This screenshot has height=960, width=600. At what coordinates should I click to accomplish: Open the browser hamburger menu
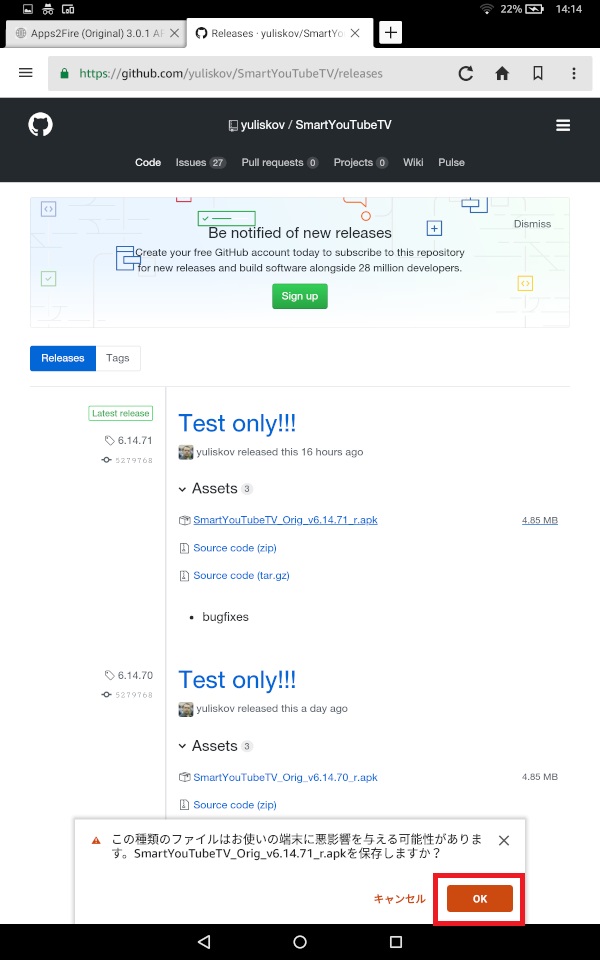[26, 73]
